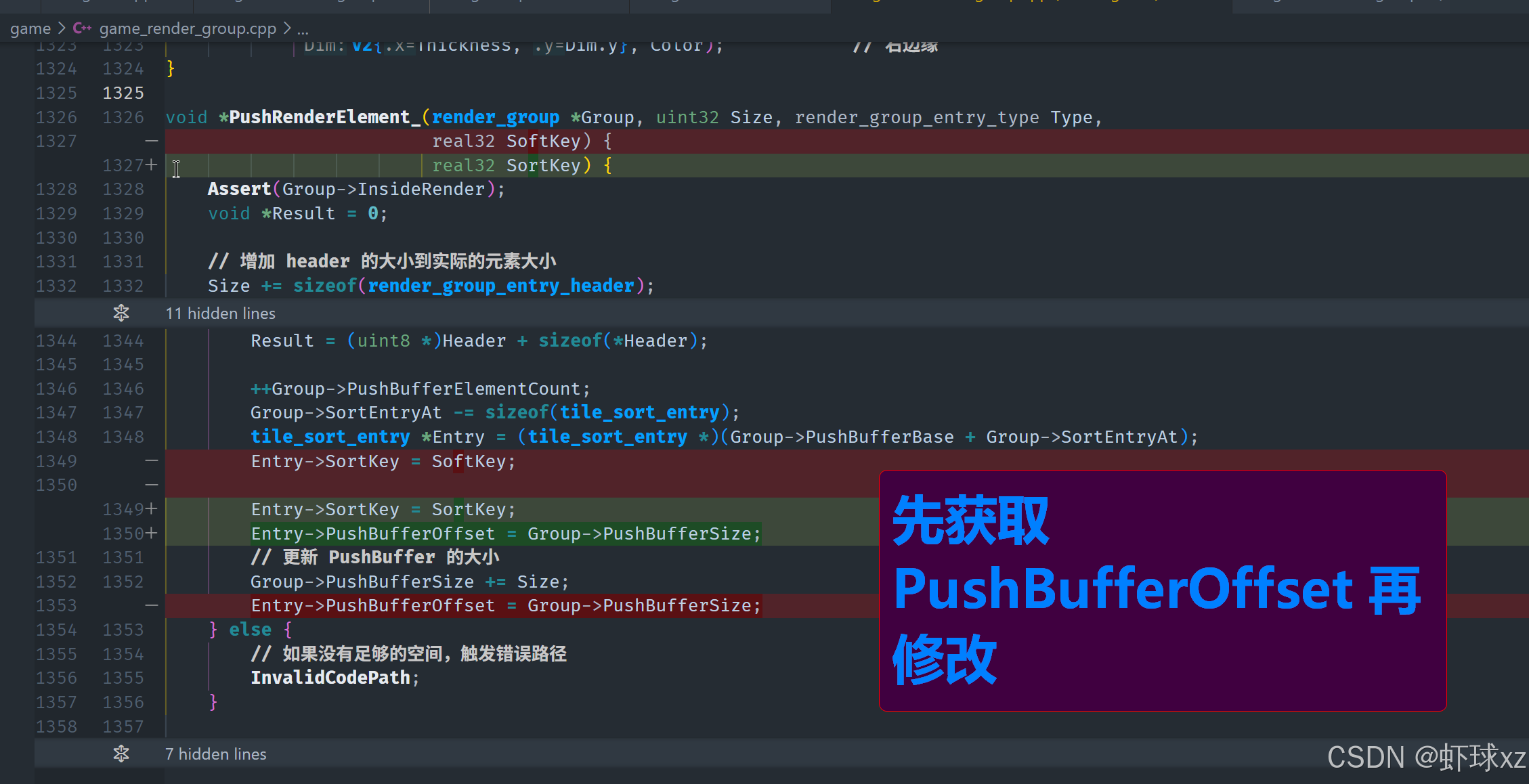The height and width of the screenshot is (784, 1529).
Task: Click plus marker on added line 1327
Action: click(x=151, y=165)
